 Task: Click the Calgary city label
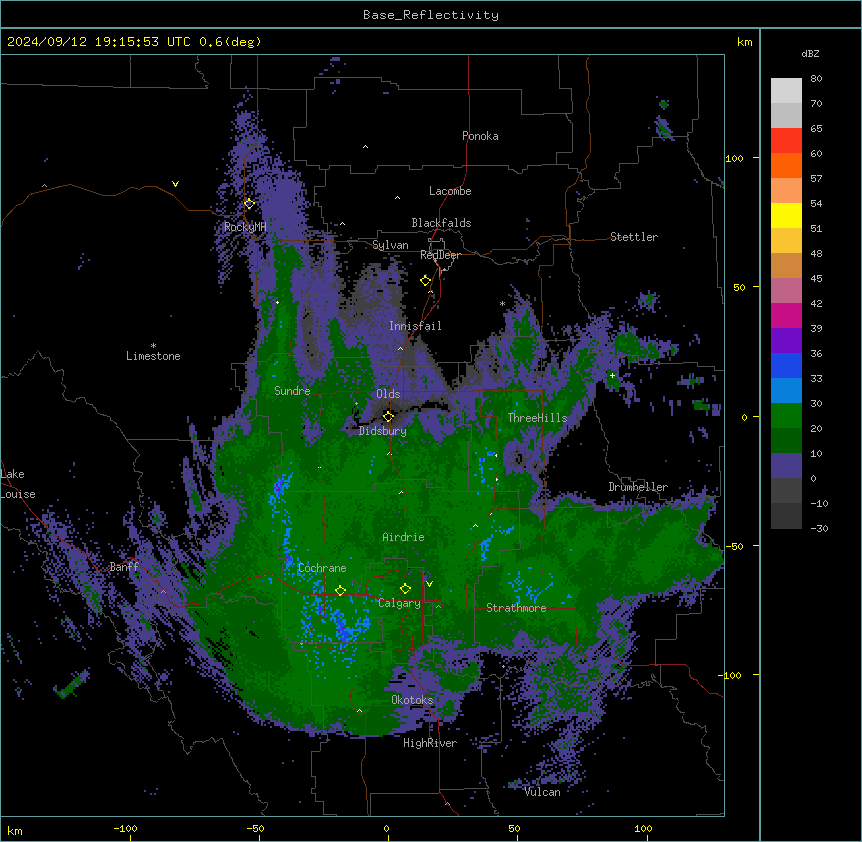click(x=399, y=603)
